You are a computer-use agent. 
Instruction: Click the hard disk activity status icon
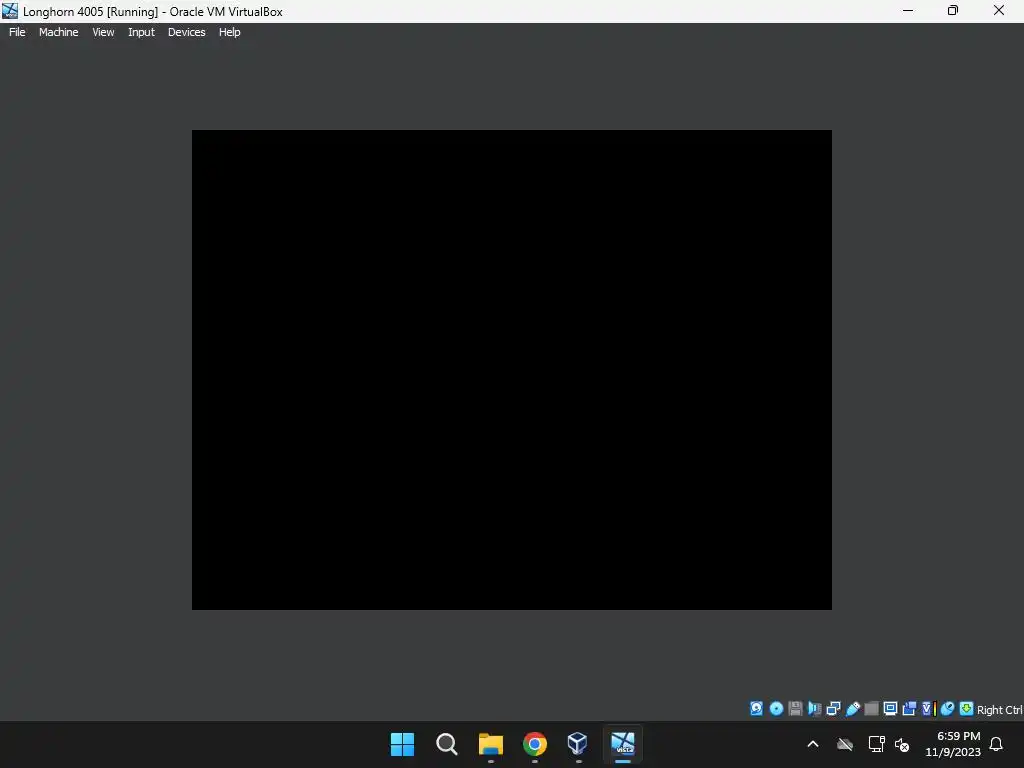pyautogui.click(x=756, y=709)
